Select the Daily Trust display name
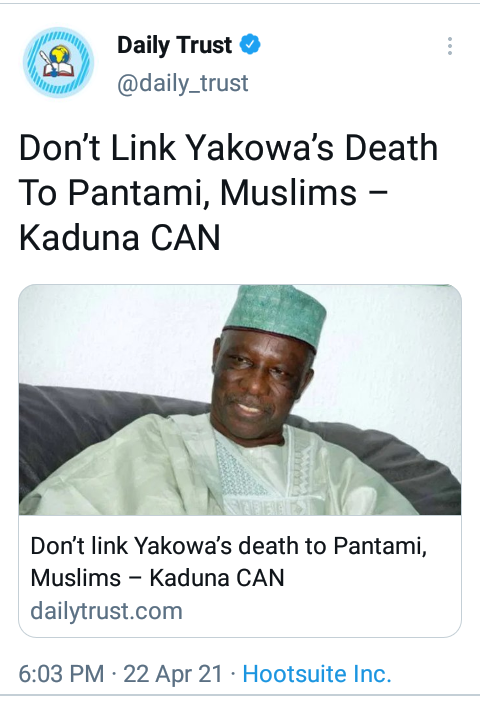This screenshot has height=715, width=480. [175, 45]
